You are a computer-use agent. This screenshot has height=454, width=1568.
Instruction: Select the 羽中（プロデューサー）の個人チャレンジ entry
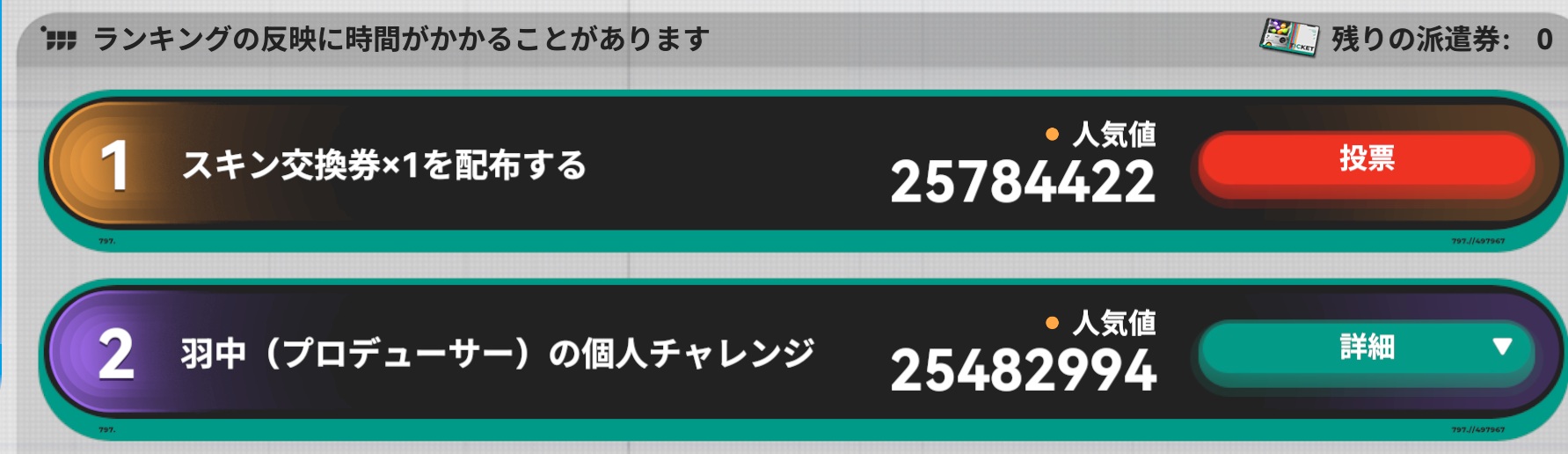[497, 355]
